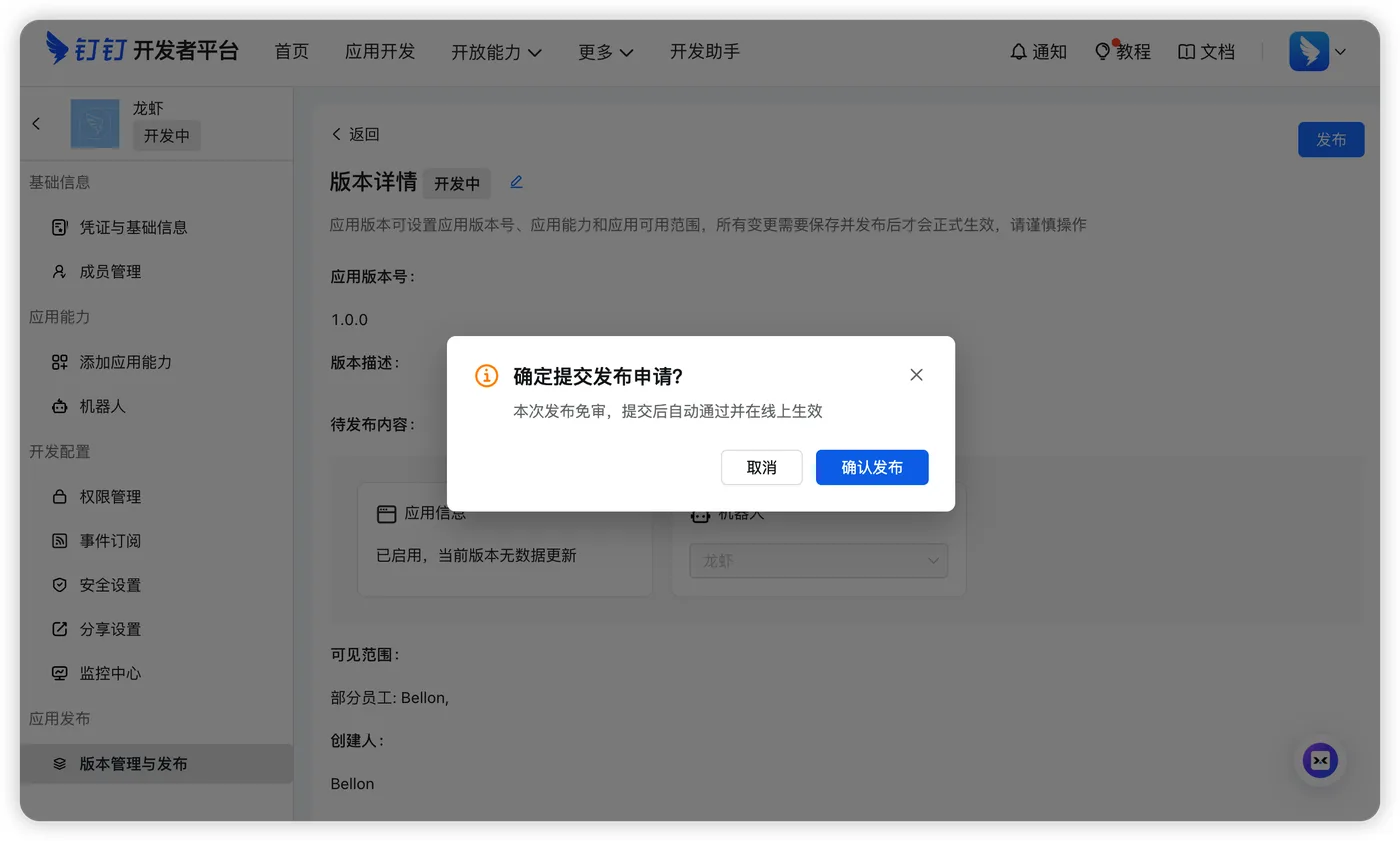1400x841 pixels.
Task: Expand the 开放能力 dropdown menu
Action: 496,52
